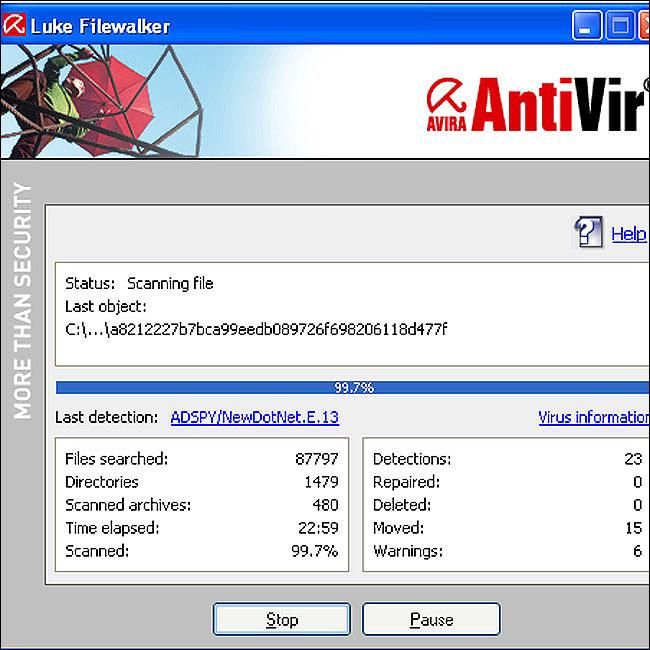
Task: Minimize the Luke Filewalker window
Action: 587,25
